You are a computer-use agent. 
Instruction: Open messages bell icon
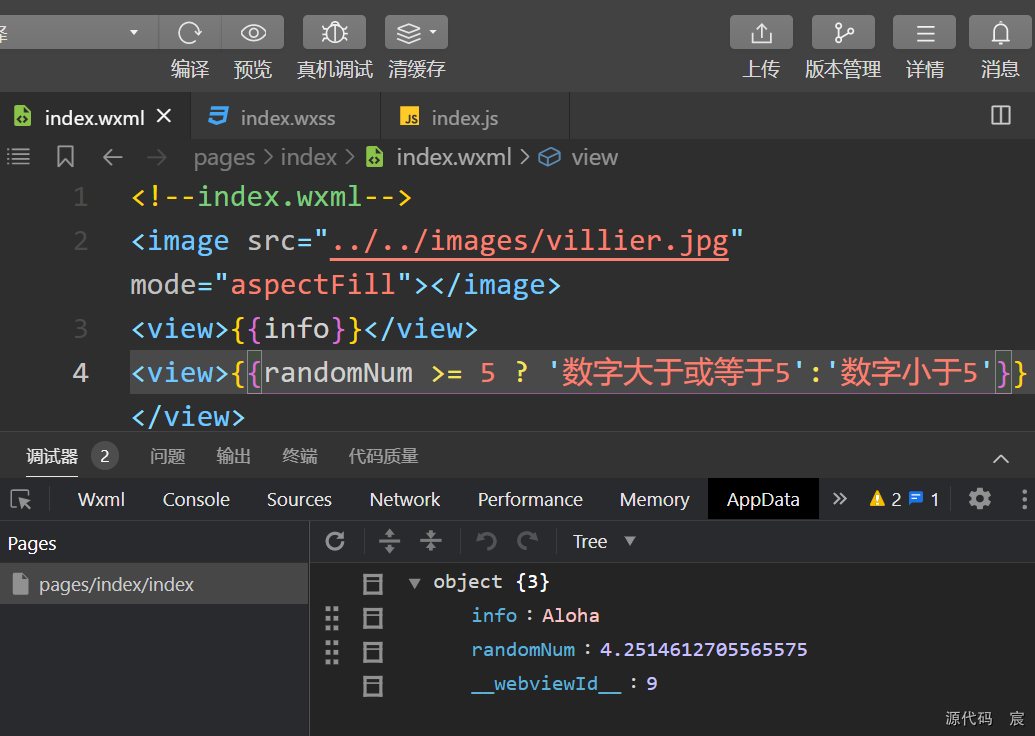coord(1000,32)
